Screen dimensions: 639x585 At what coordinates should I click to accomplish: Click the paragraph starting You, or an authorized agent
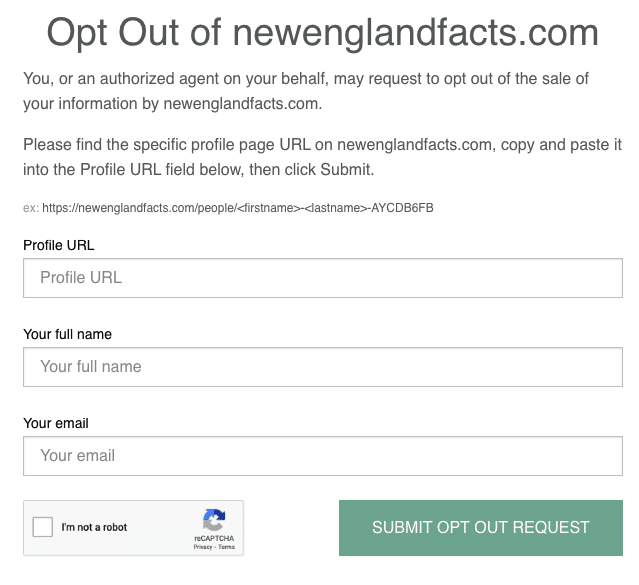(306, 91)
